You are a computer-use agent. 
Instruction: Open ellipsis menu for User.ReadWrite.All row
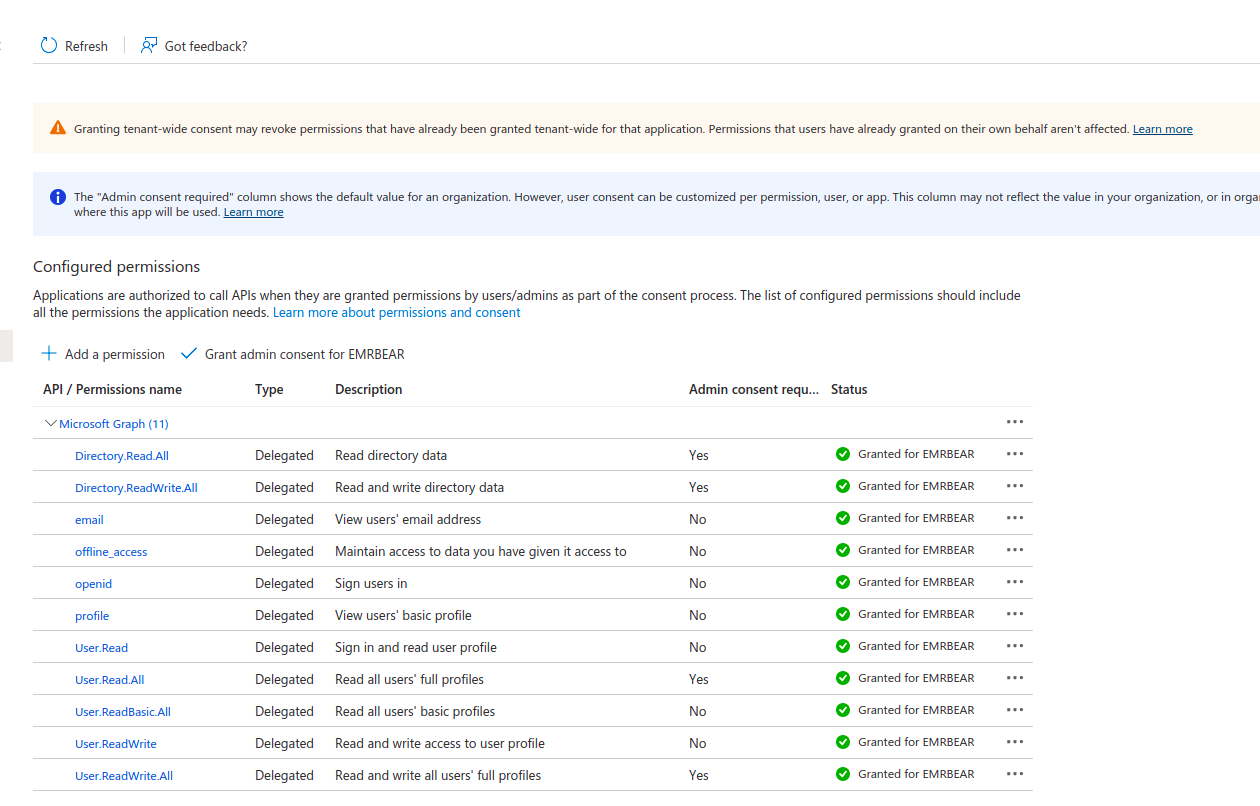click(1015, 774)
